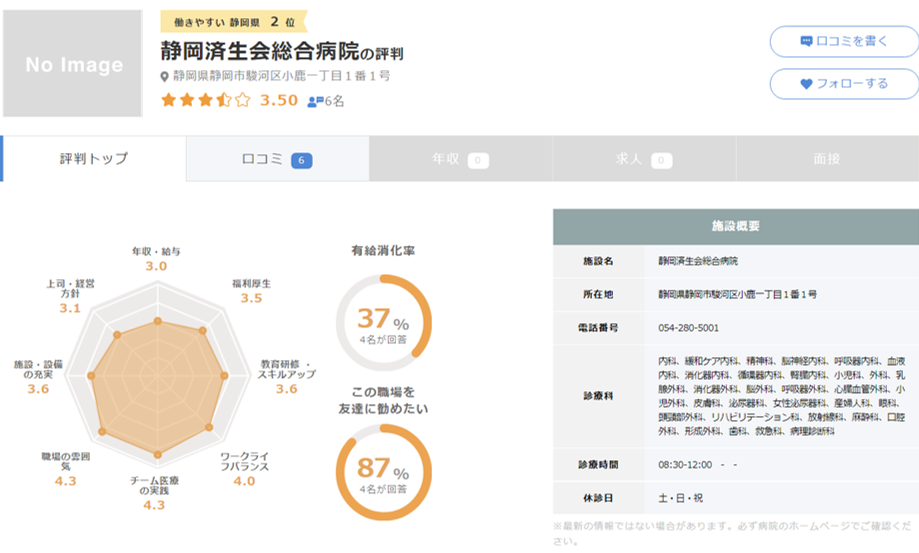Click the 働きやすい 静岡県 2位 ranking badge
919x553 pixels.
[234, 21]
